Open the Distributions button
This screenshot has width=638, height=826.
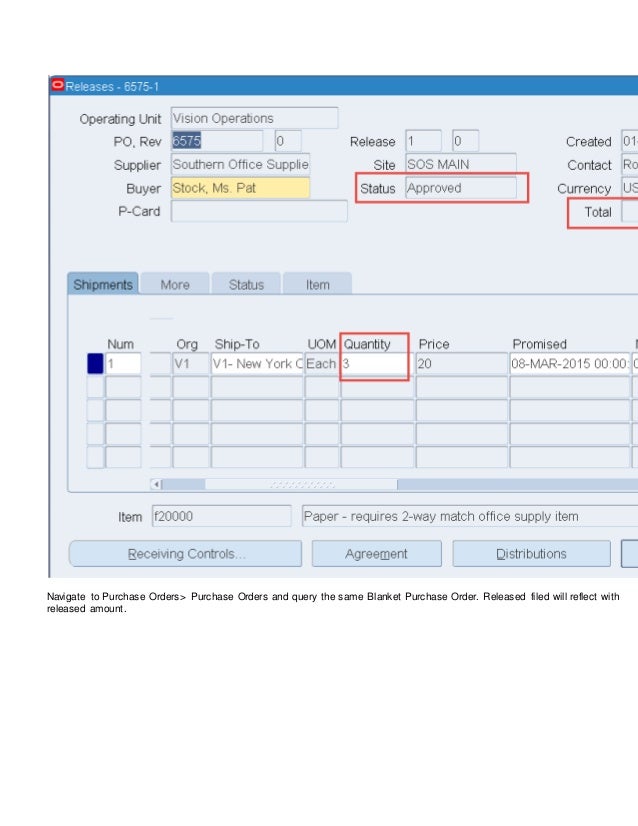[531, 554]
